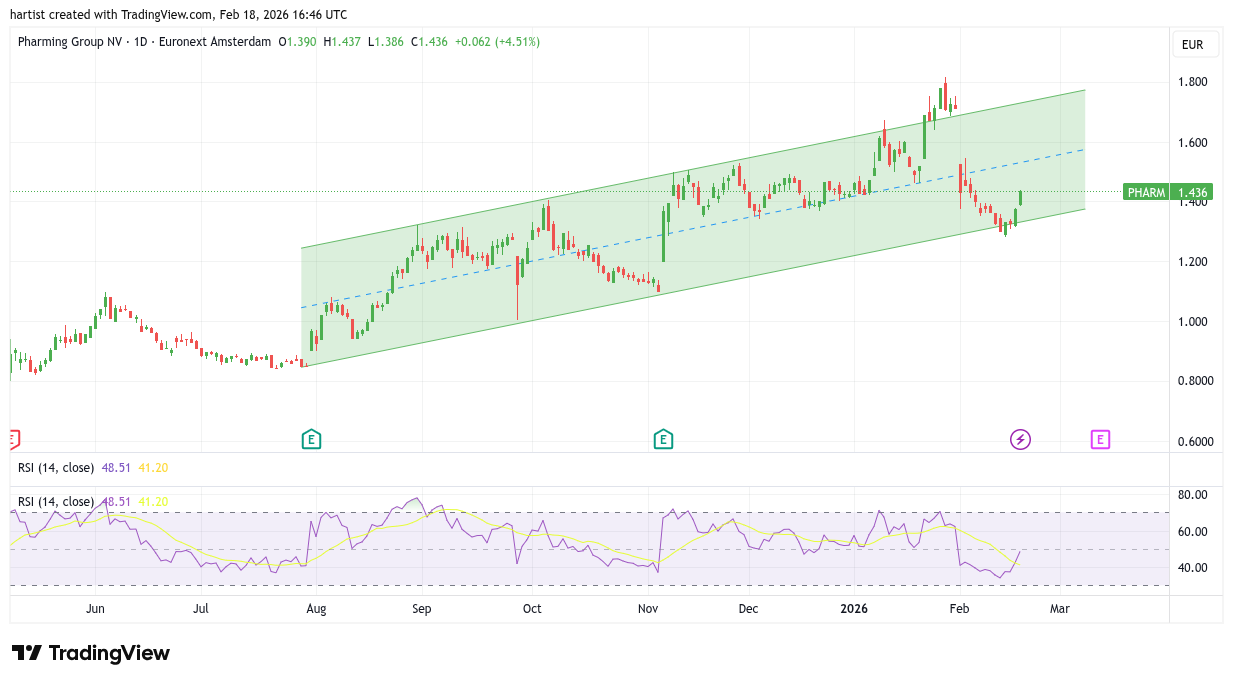The image size is (1233, 683).
Task: Click the 80.00 level on RSI scale
Action: pyautogui.click(x=1192, y=495)
